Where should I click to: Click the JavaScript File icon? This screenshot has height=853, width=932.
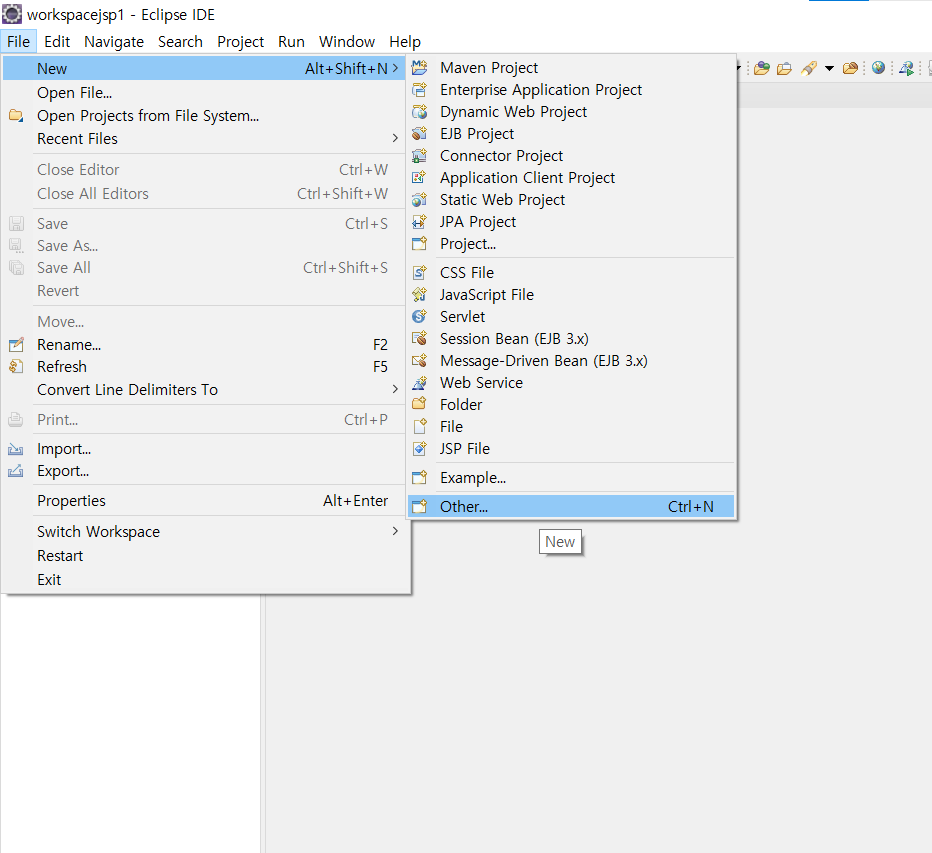click(x=420, y=295)
